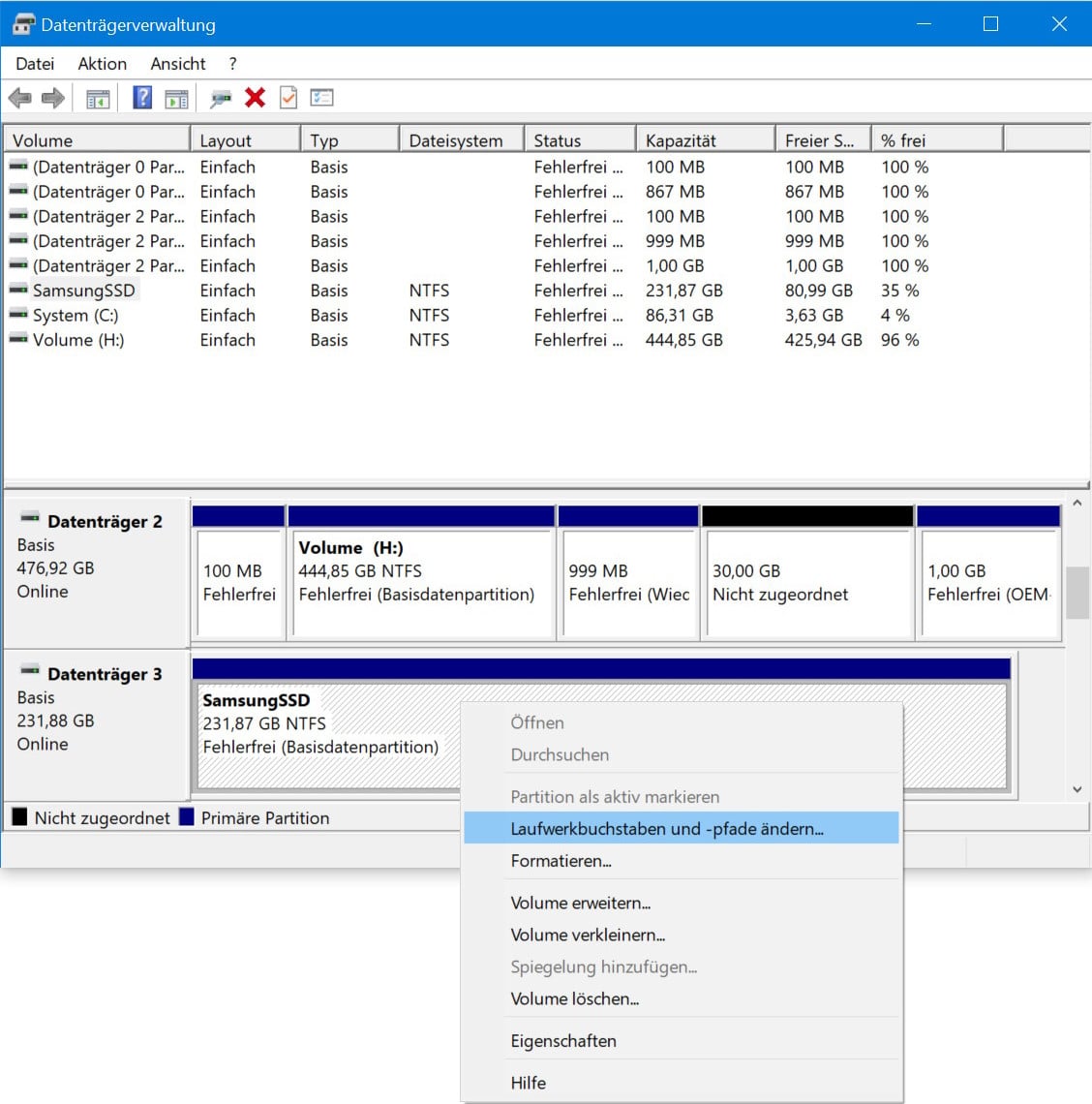Open the ? help menu
This screenshot has height=1104, width=1092.
[x=233, y=63]
